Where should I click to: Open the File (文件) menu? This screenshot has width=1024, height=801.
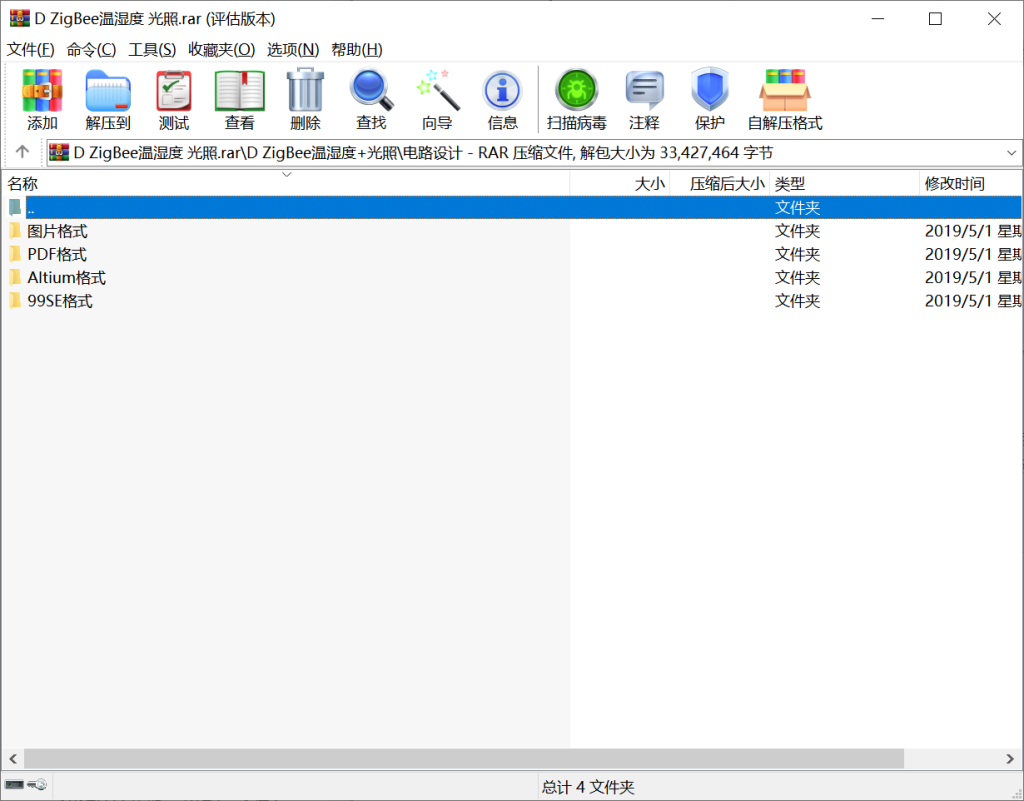pyautogui.click(x=31, y=49)
